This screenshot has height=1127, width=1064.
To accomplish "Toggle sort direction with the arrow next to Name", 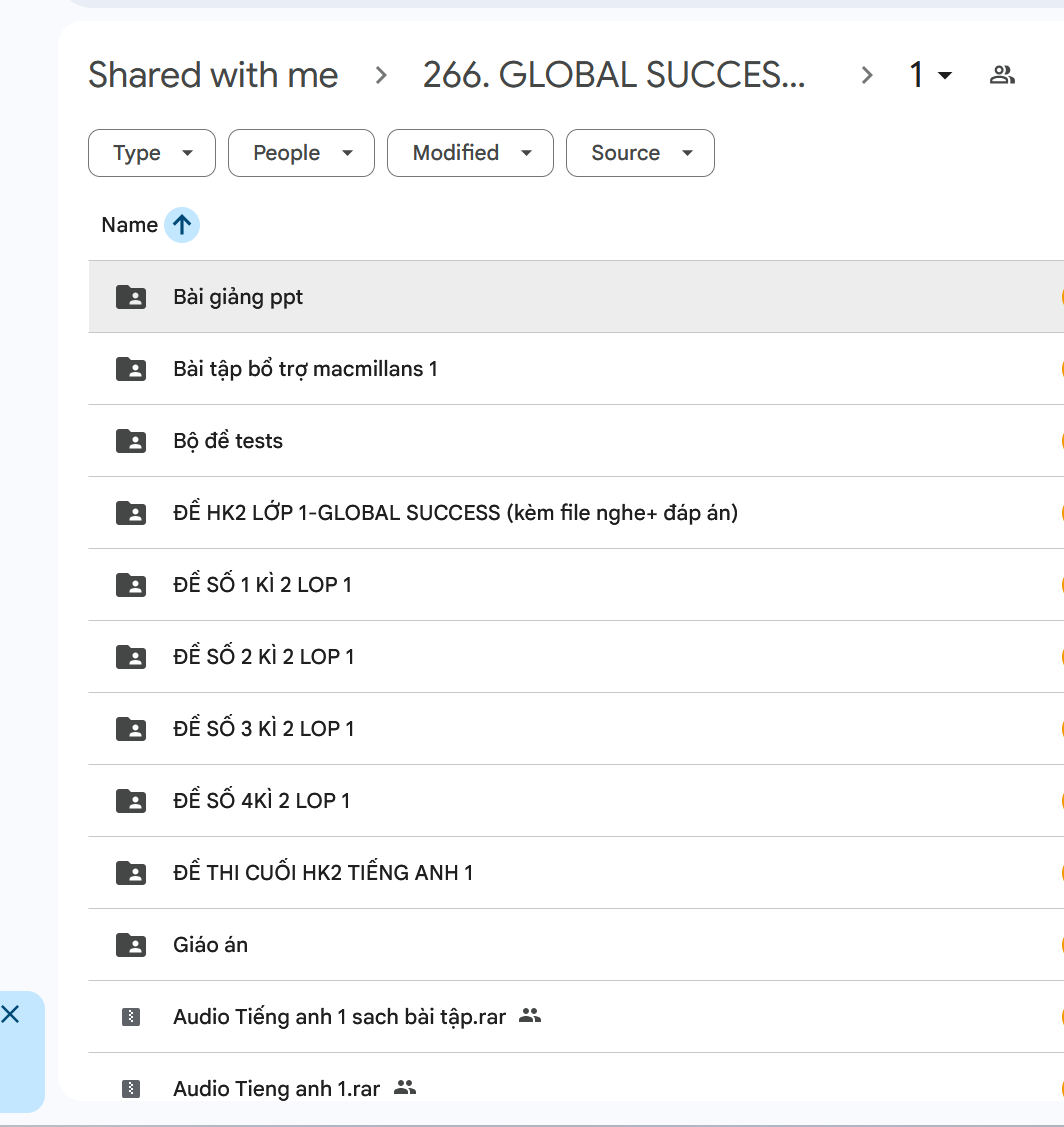I will click(x=181, y=225).
